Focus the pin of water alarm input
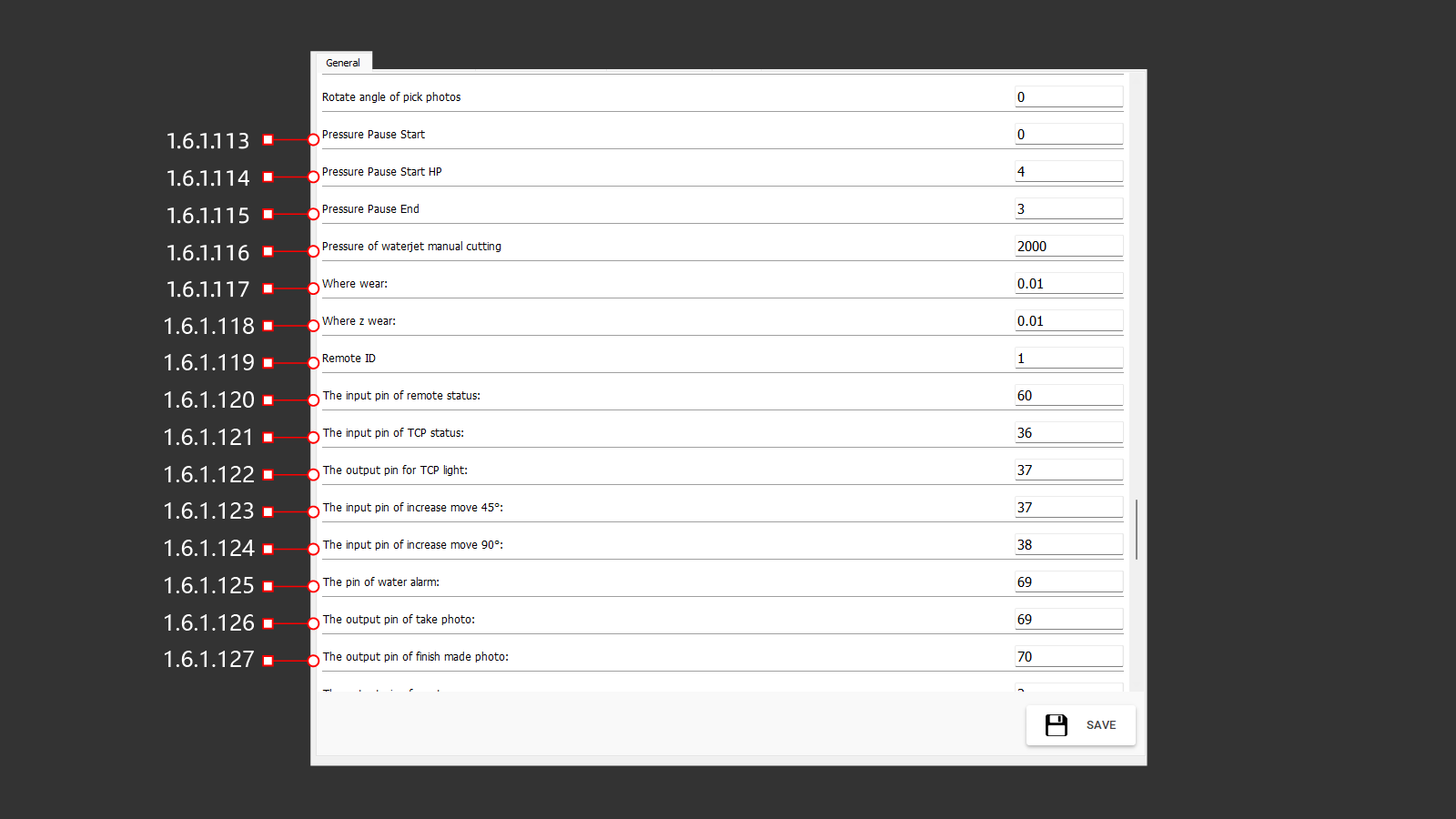This screenshot has width=1456, height=819. (x=1068, y=582)
